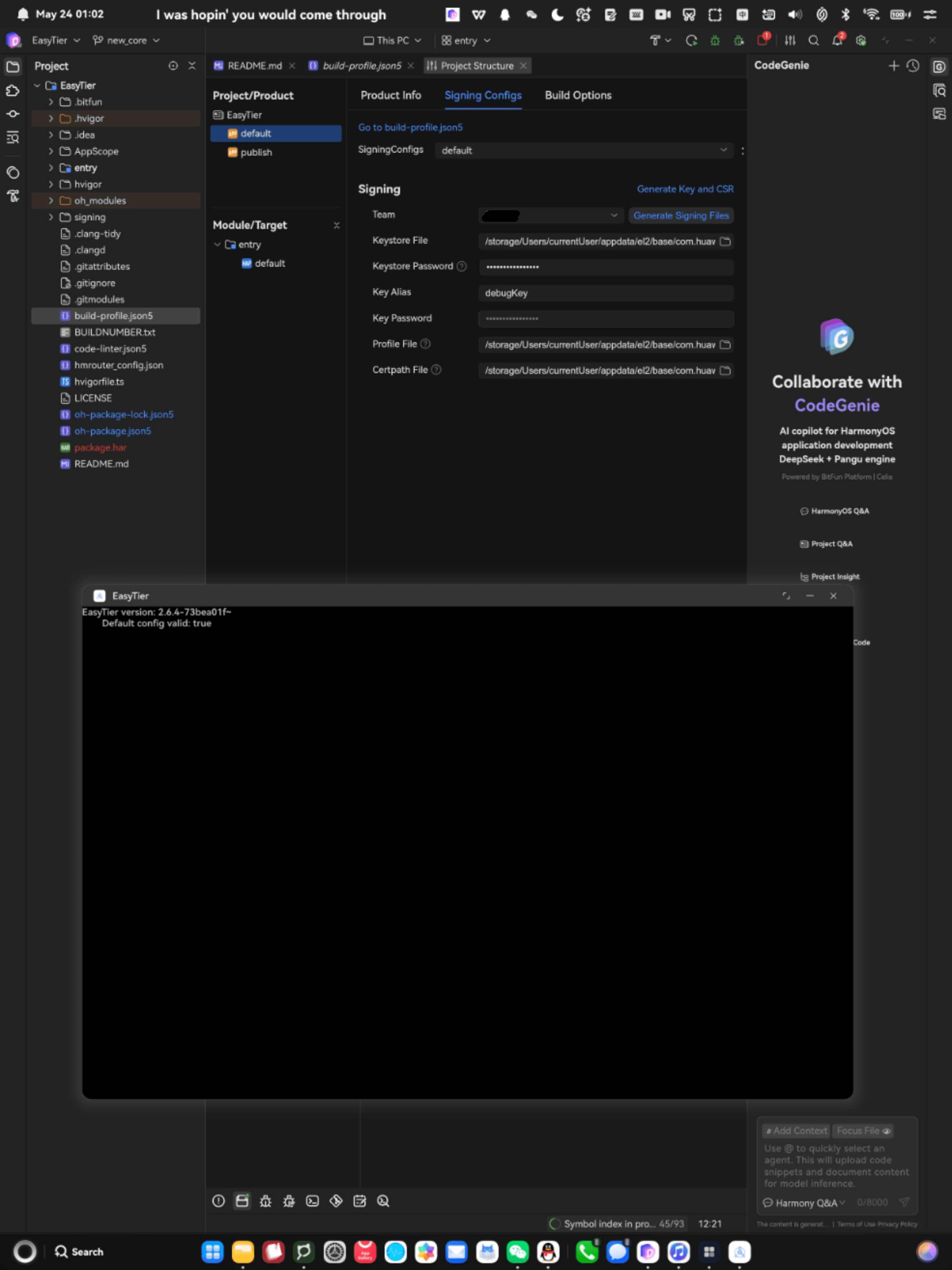Click Generate Key and CSR link
Viewport: 952px width, 1270px height.
[x=685, y=189]
